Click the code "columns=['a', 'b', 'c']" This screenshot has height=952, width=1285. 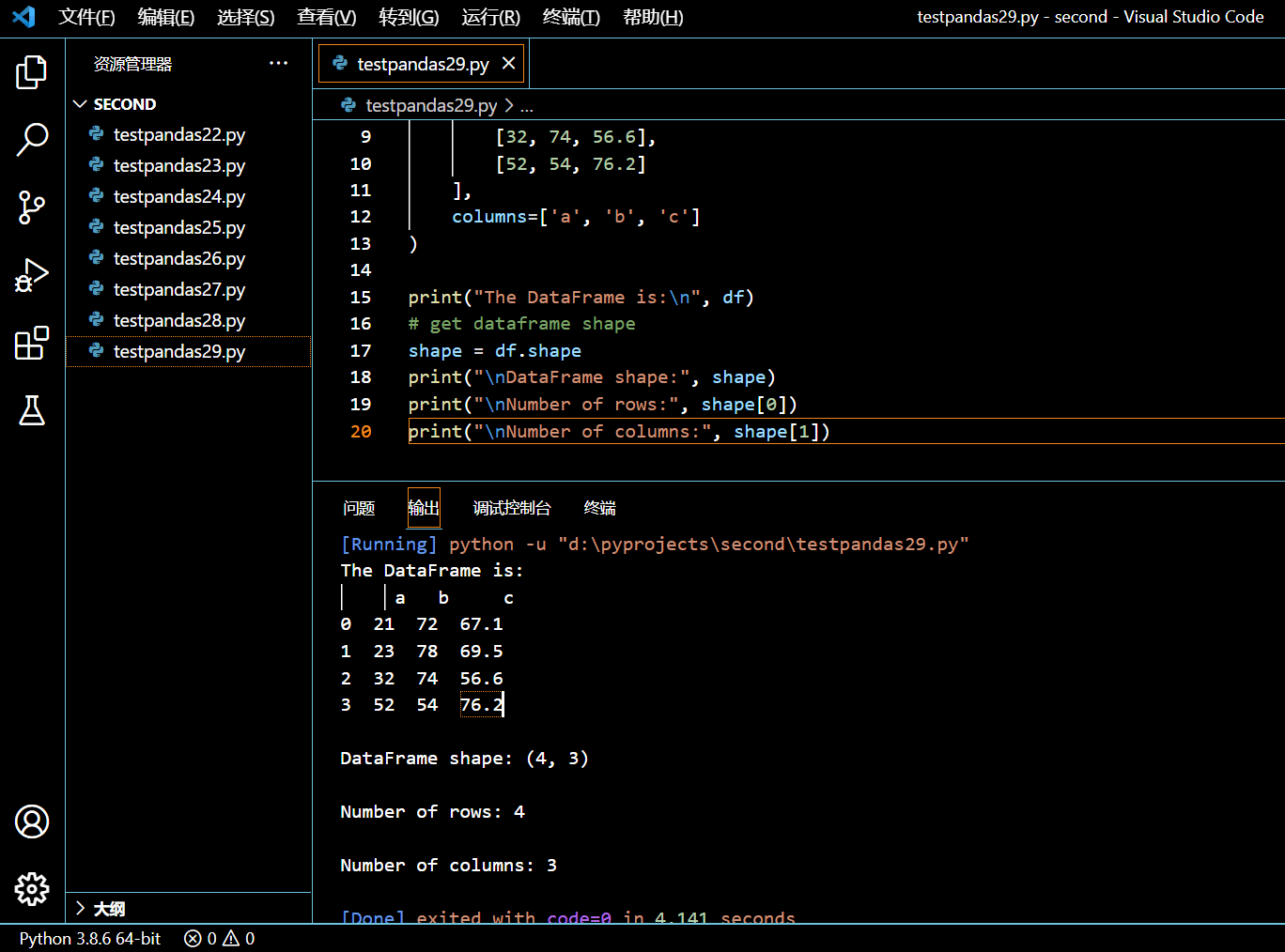point(576,216)
